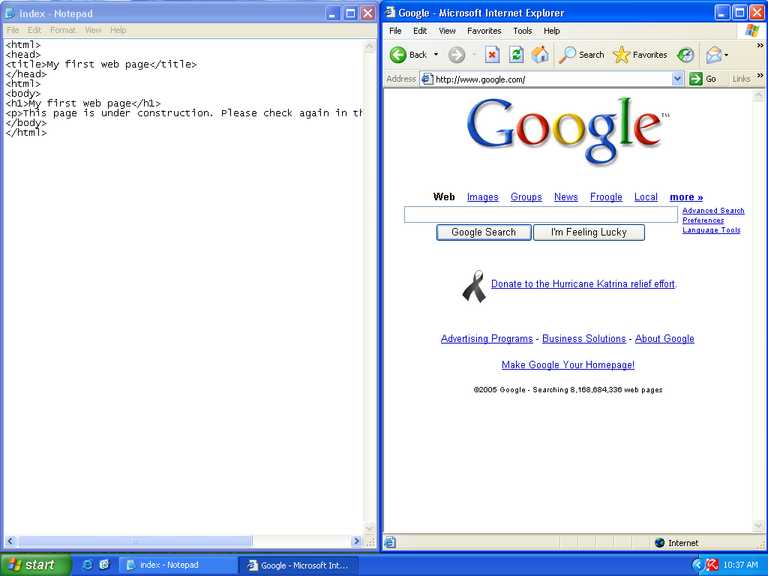Open the Groups link on Google
Image resolution: width=768 pixels, height=576 pixels.
(526, 197)
